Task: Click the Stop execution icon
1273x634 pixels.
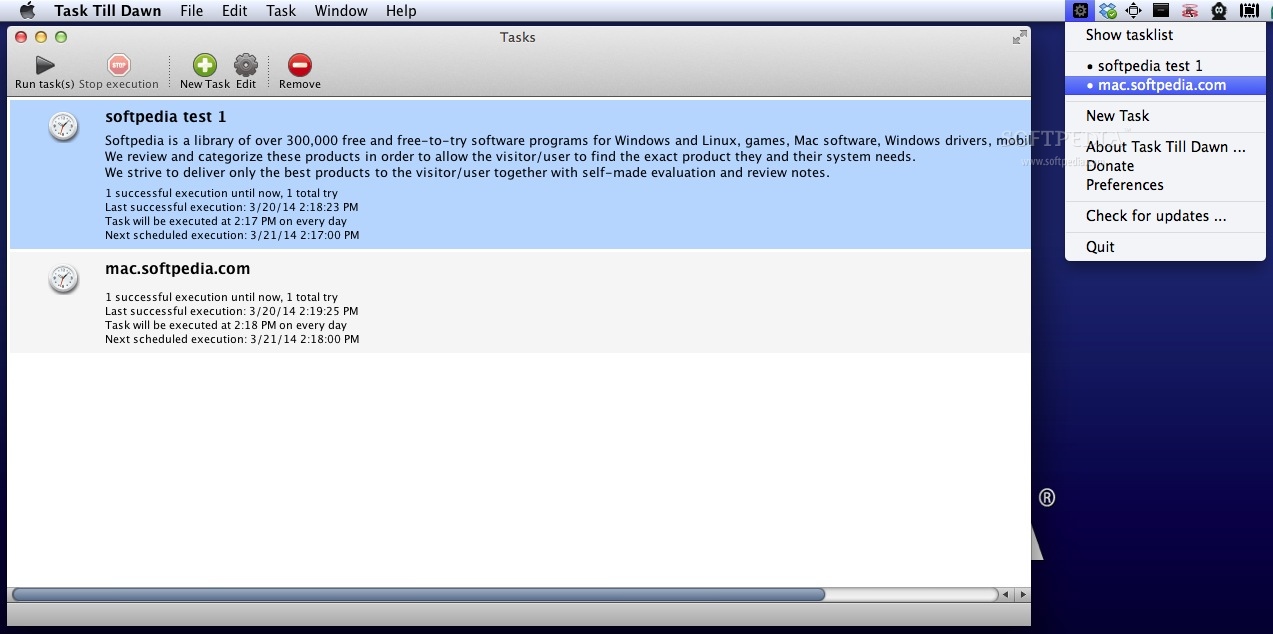Action: (x=119, y=66)
